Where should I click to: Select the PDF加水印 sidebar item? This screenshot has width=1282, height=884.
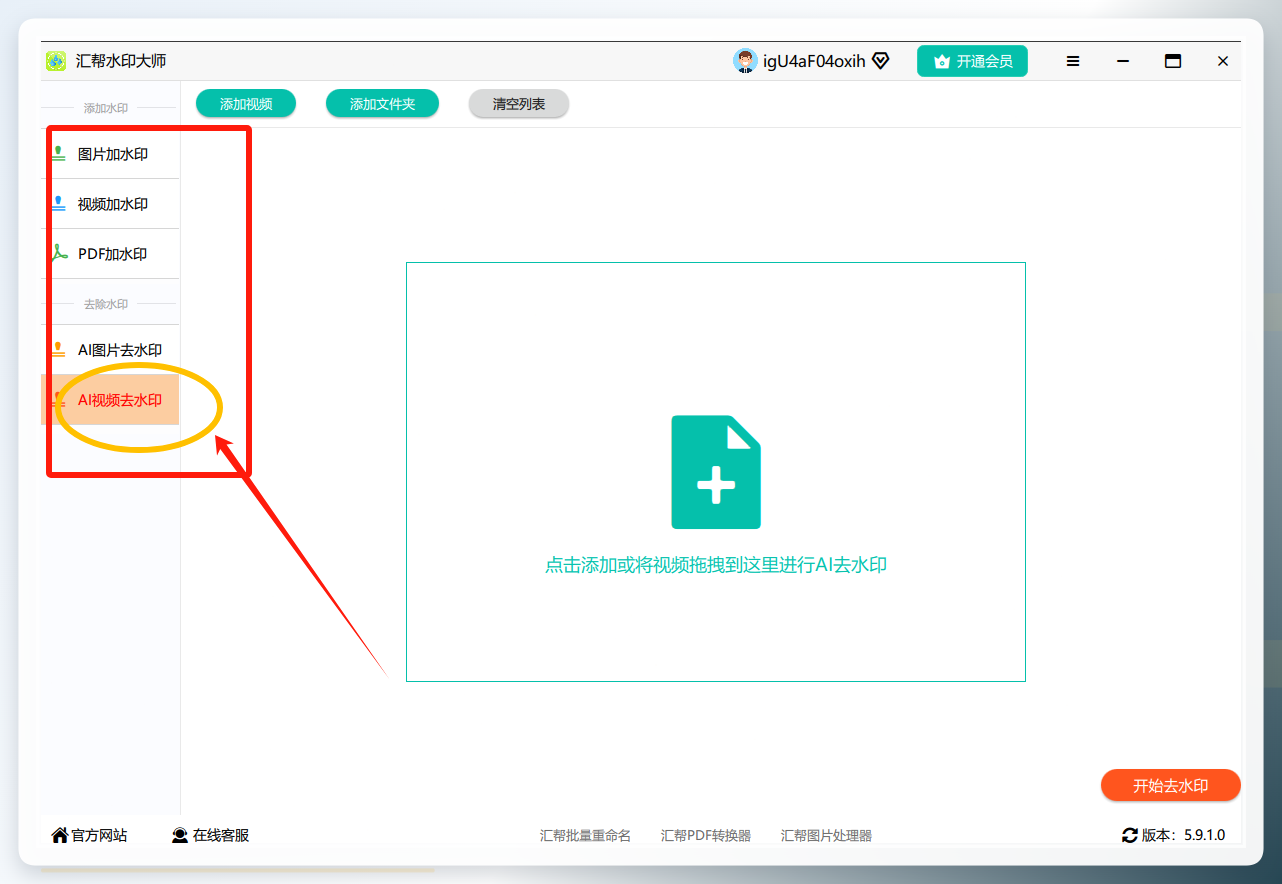[110, 254]
